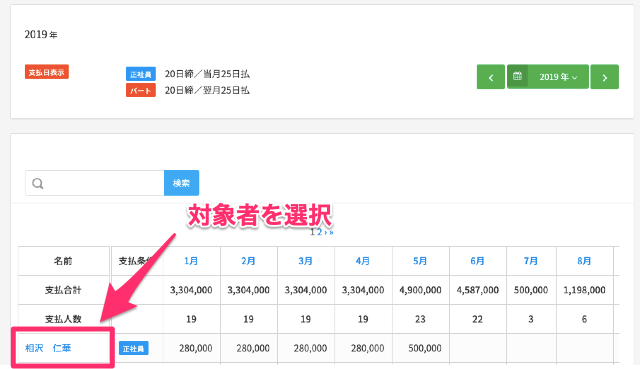Select current page number 1
Screen dimensions: 640x369
312,232
